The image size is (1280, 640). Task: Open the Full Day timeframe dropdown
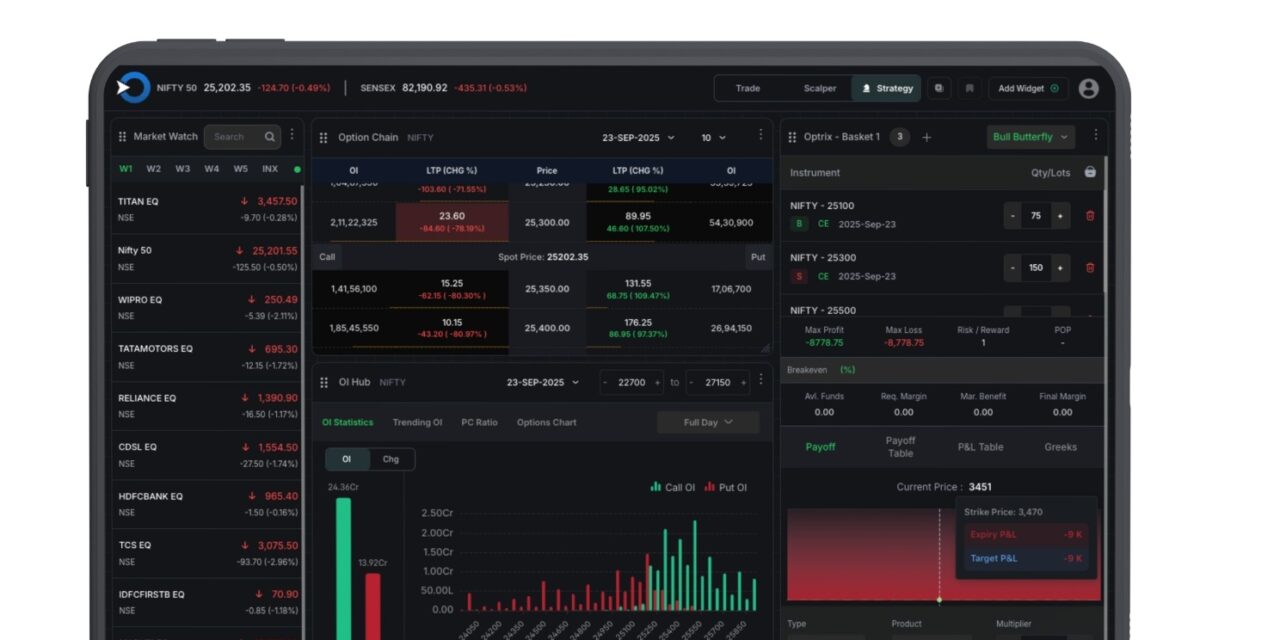click(708, 422)
